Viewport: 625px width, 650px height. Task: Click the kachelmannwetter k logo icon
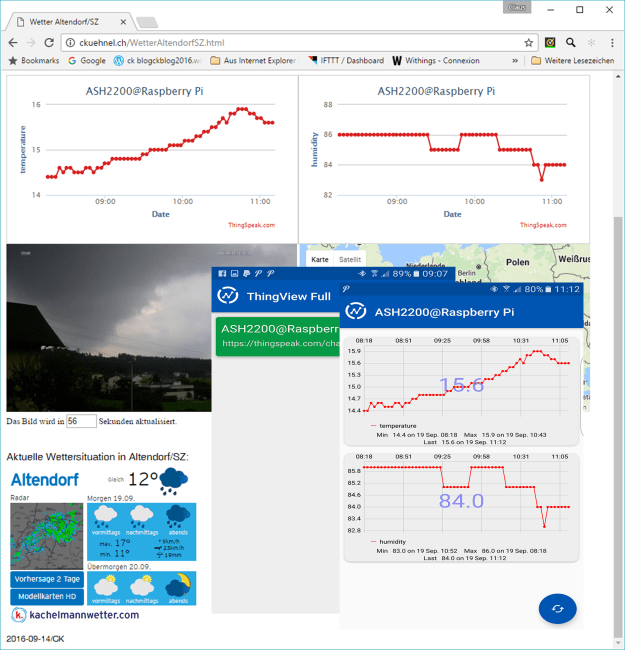18,615
